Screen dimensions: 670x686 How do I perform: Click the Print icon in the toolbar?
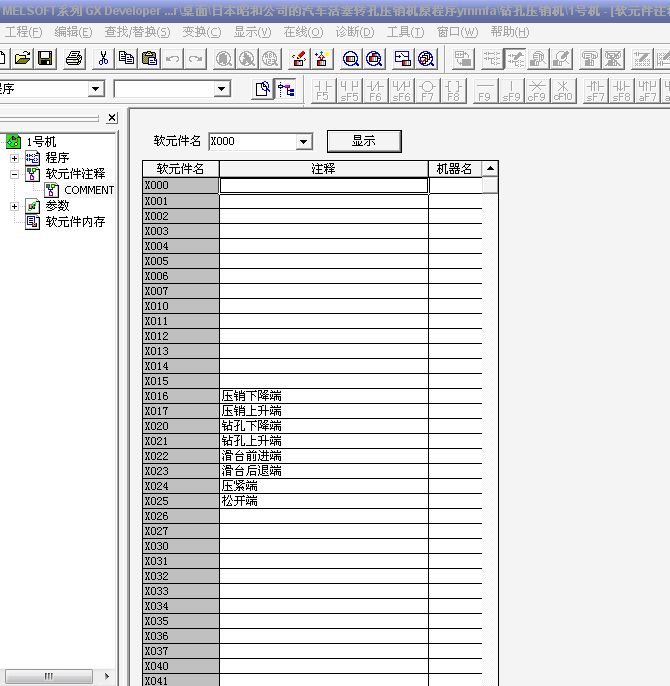74,59
